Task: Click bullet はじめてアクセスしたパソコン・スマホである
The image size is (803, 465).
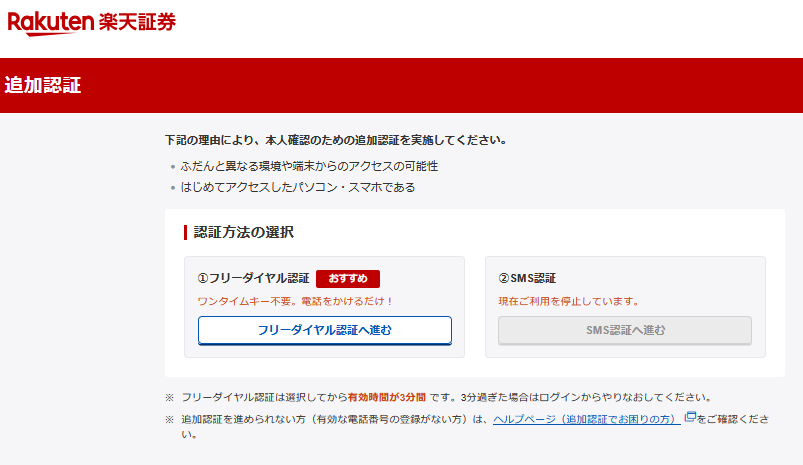Action: point(298,187)
